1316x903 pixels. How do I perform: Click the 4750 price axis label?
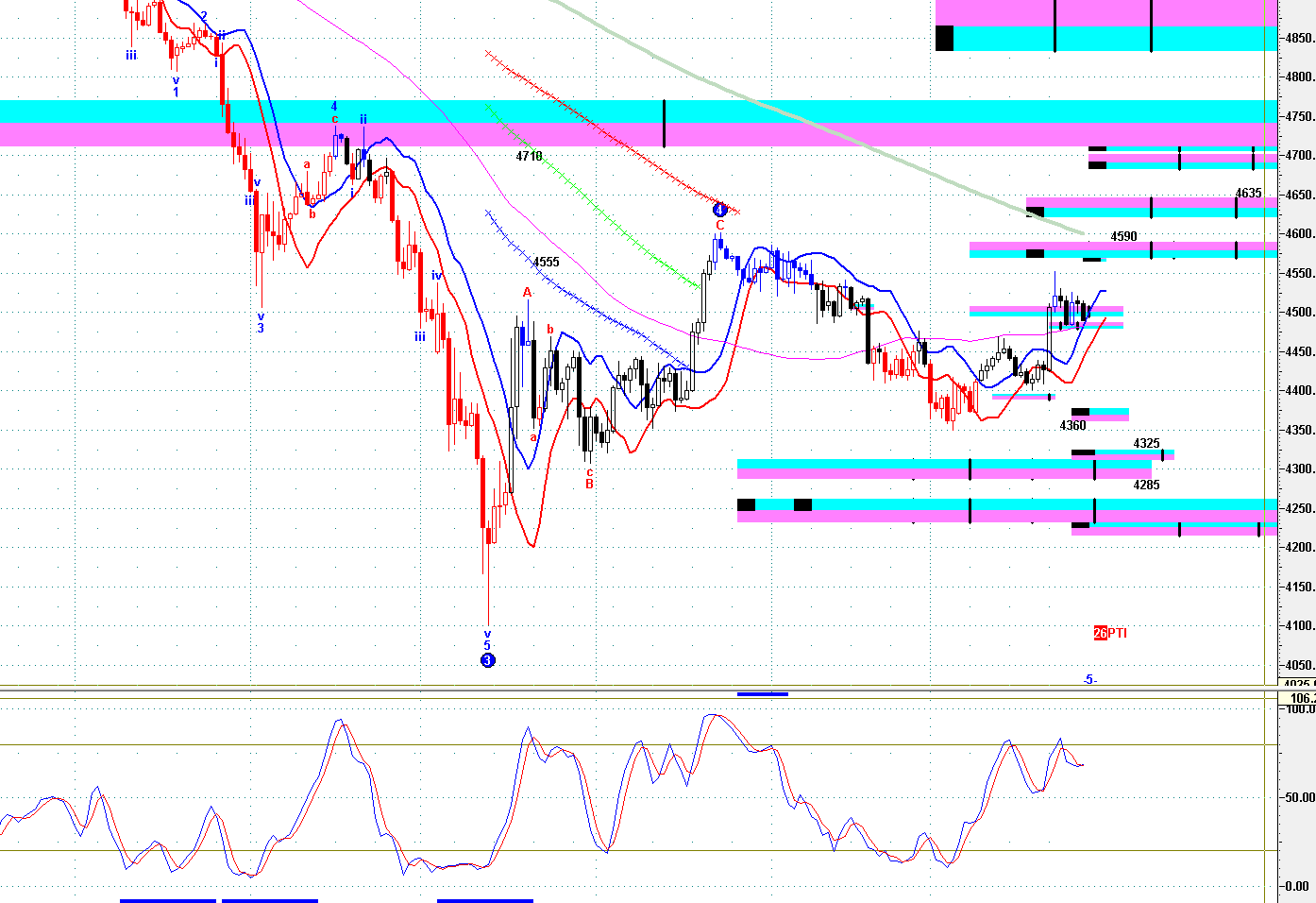coord(1299,116)
